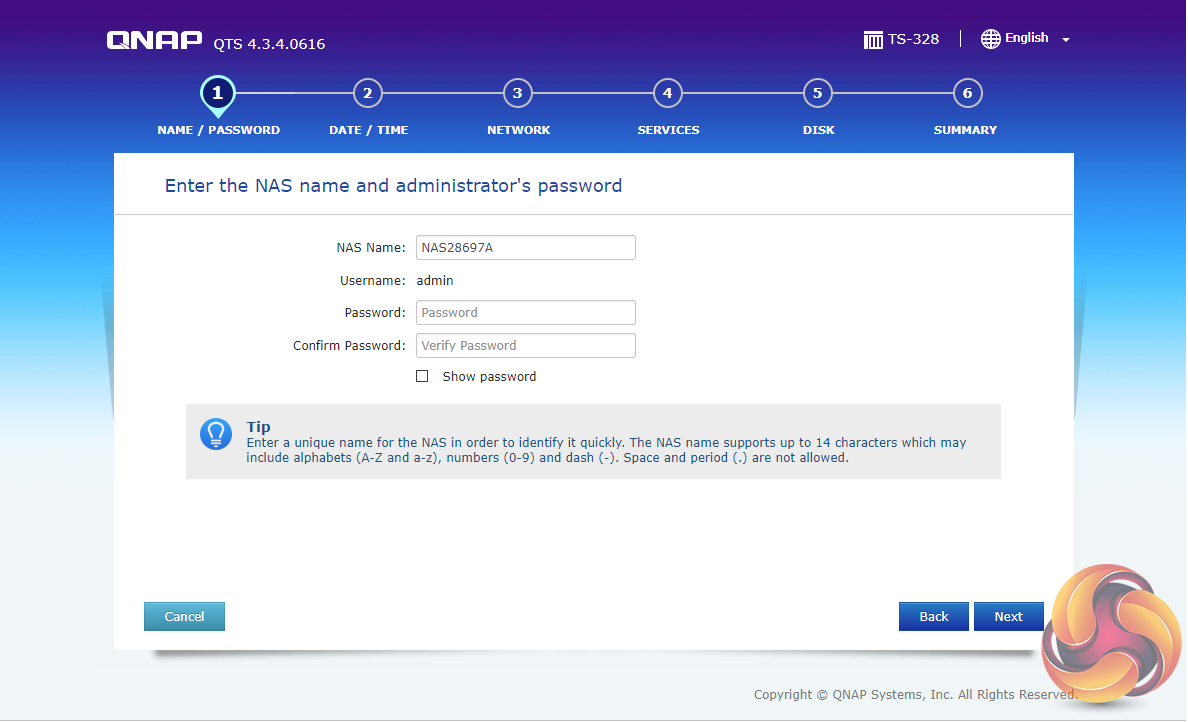The width and height of the screenshot is (1188, 722).
Task: Select step 2 circle in wizard
Action: [x=367, y=93]
